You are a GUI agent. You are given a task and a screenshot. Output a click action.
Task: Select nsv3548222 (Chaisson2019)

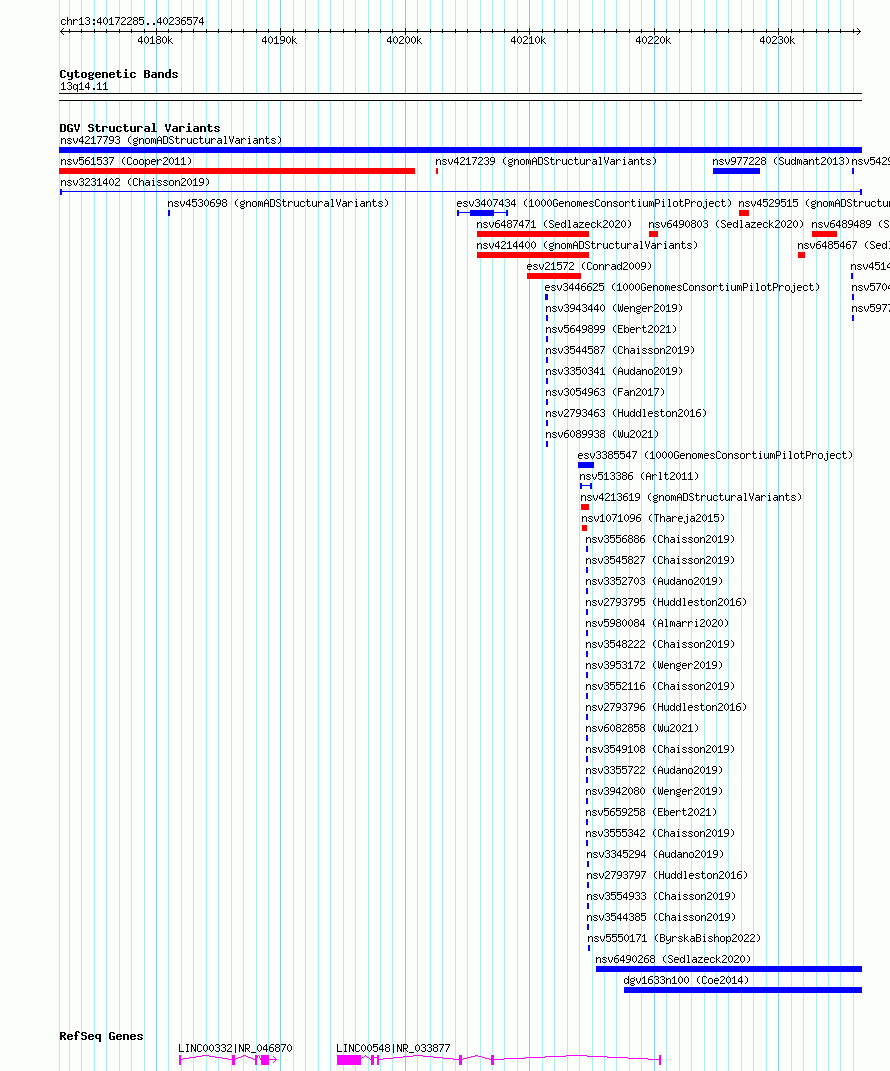coord(660,644)
